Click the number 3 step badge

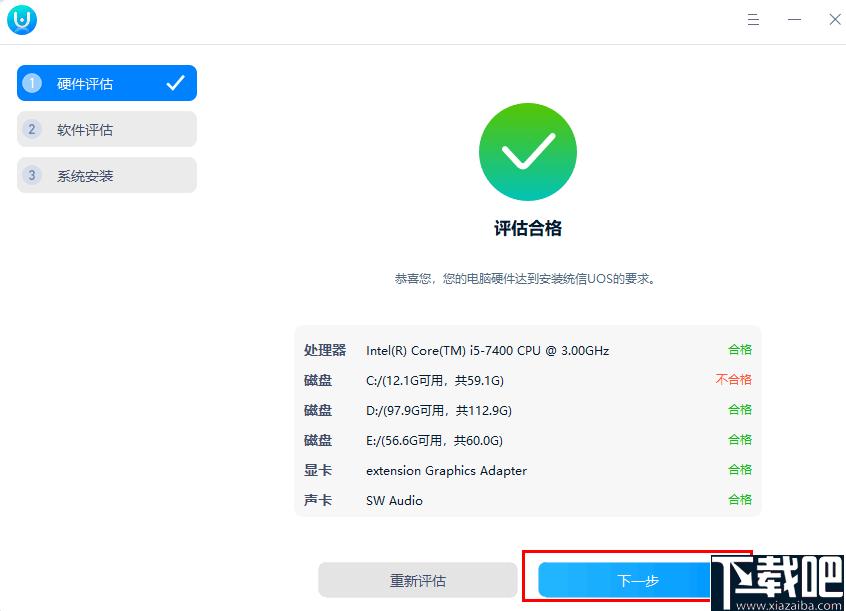[x=32, y=175]
